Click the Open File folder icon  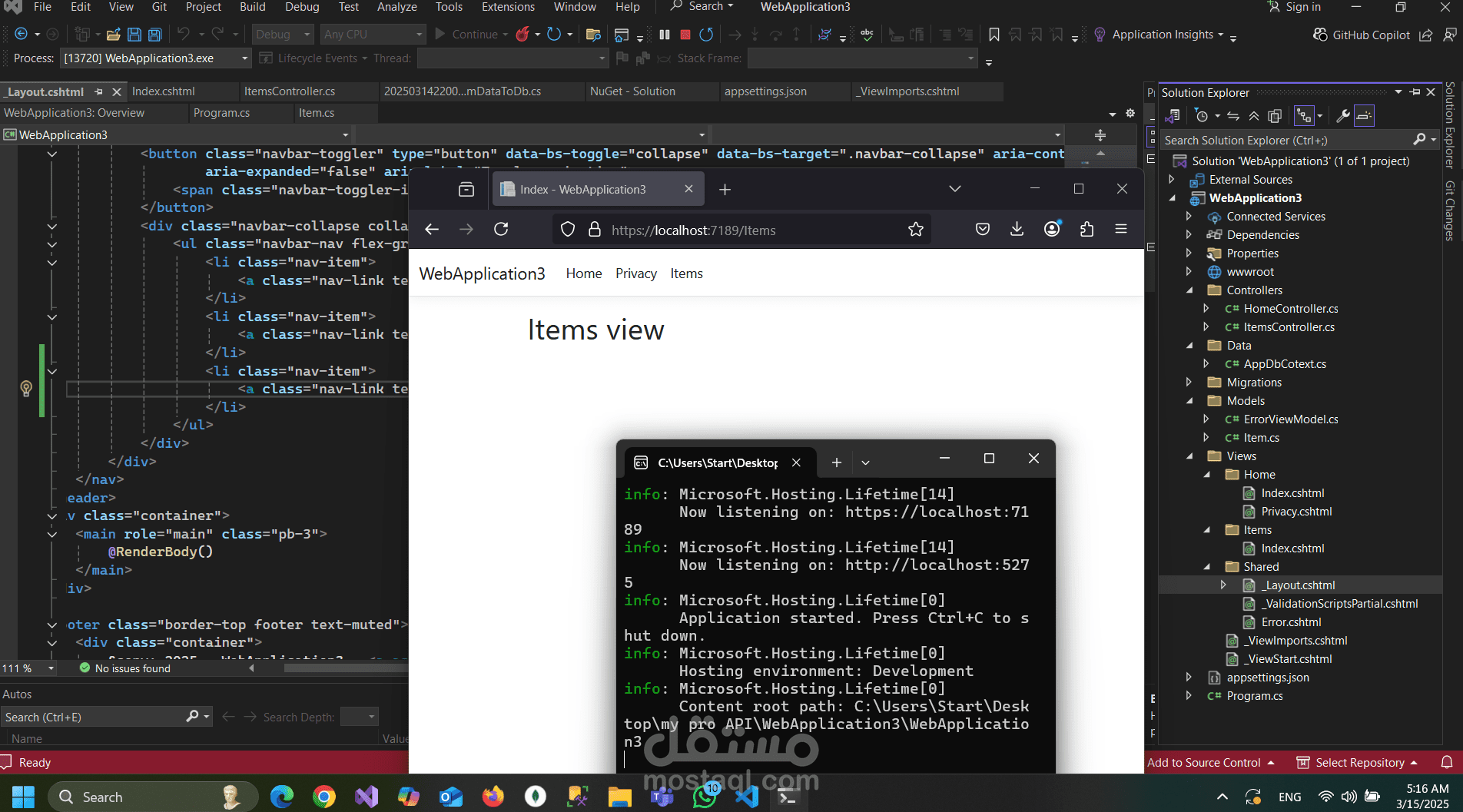pos(113,35)
